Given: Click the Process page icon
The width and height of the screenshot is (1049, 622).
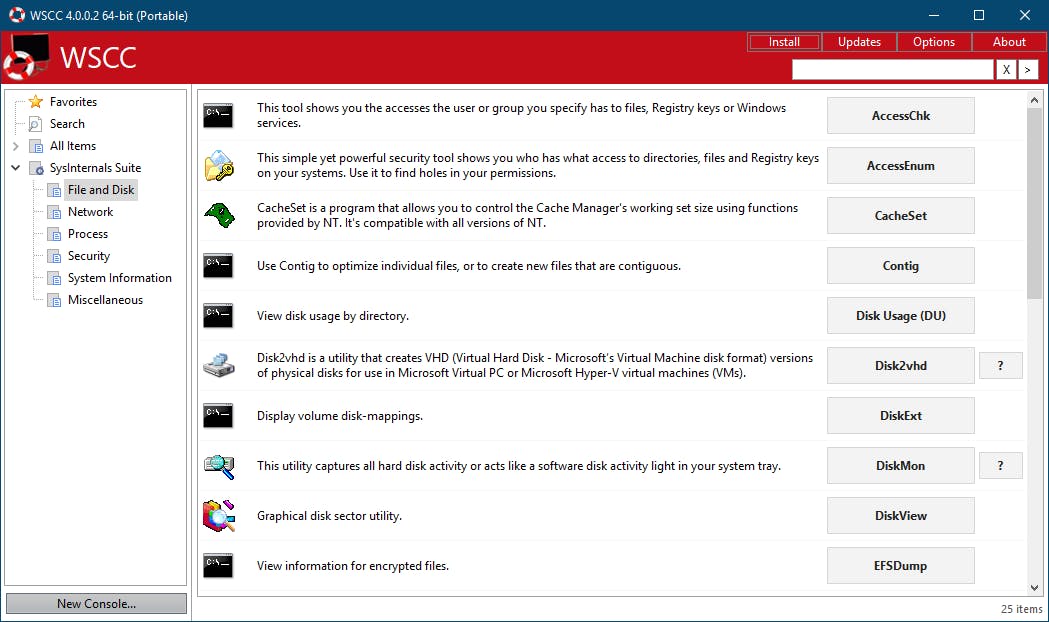Looking at the screenshot, I should pyautogui.click(x=54, y=235).
